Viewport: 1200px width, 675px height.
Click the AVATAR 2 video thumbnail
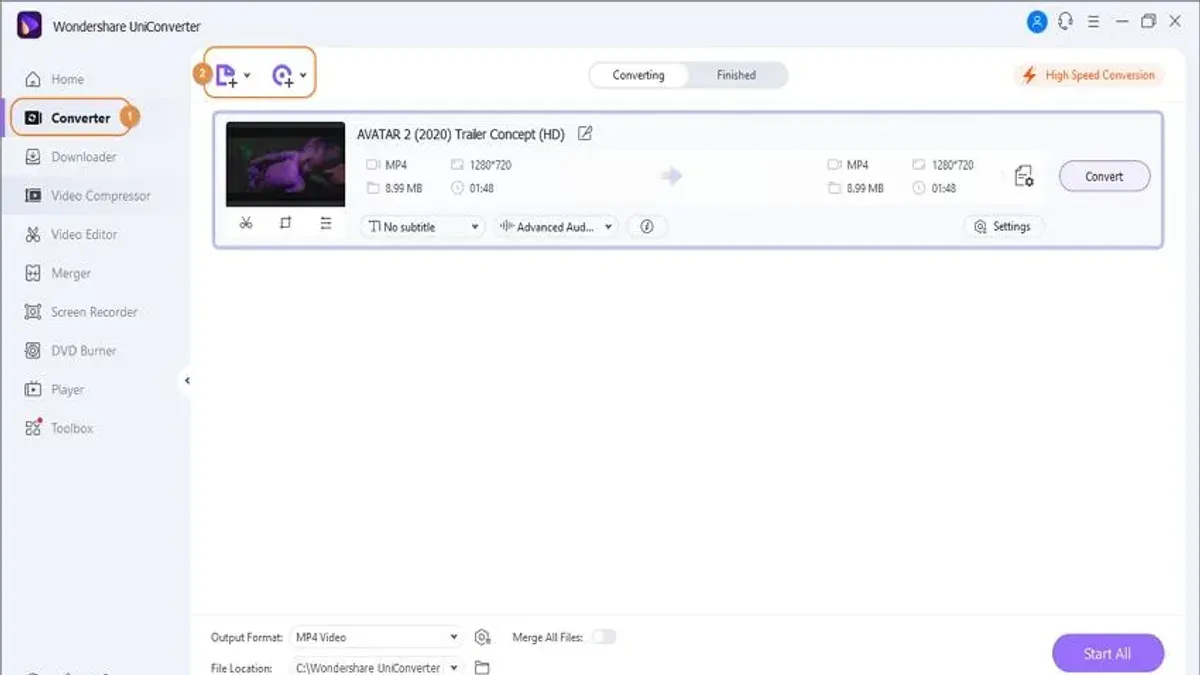coord(285,164)
